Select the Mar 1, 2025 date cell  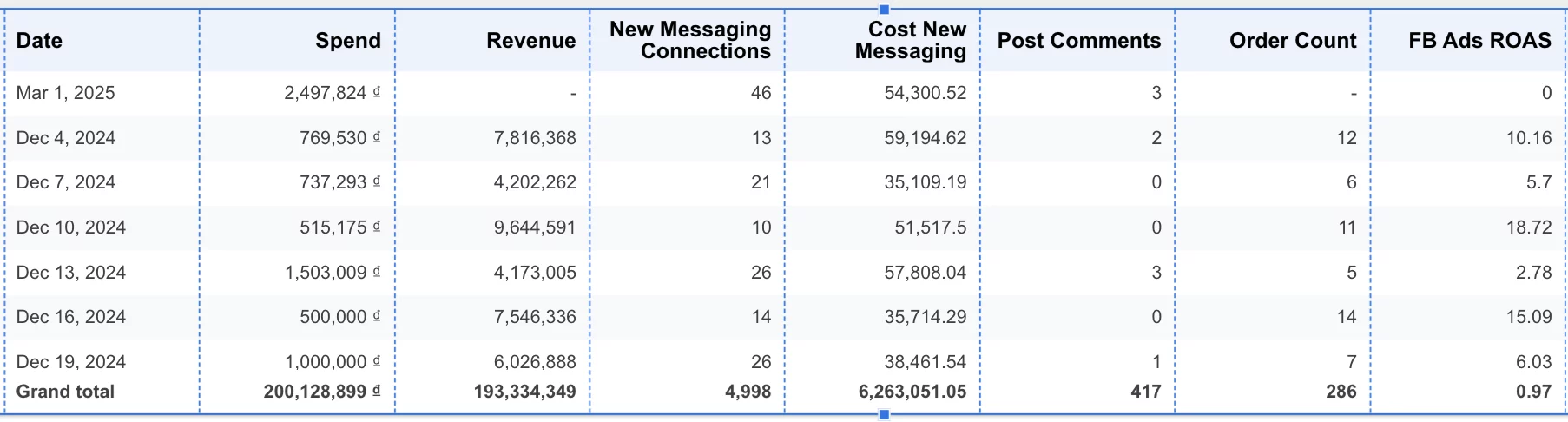coord(66,93)
